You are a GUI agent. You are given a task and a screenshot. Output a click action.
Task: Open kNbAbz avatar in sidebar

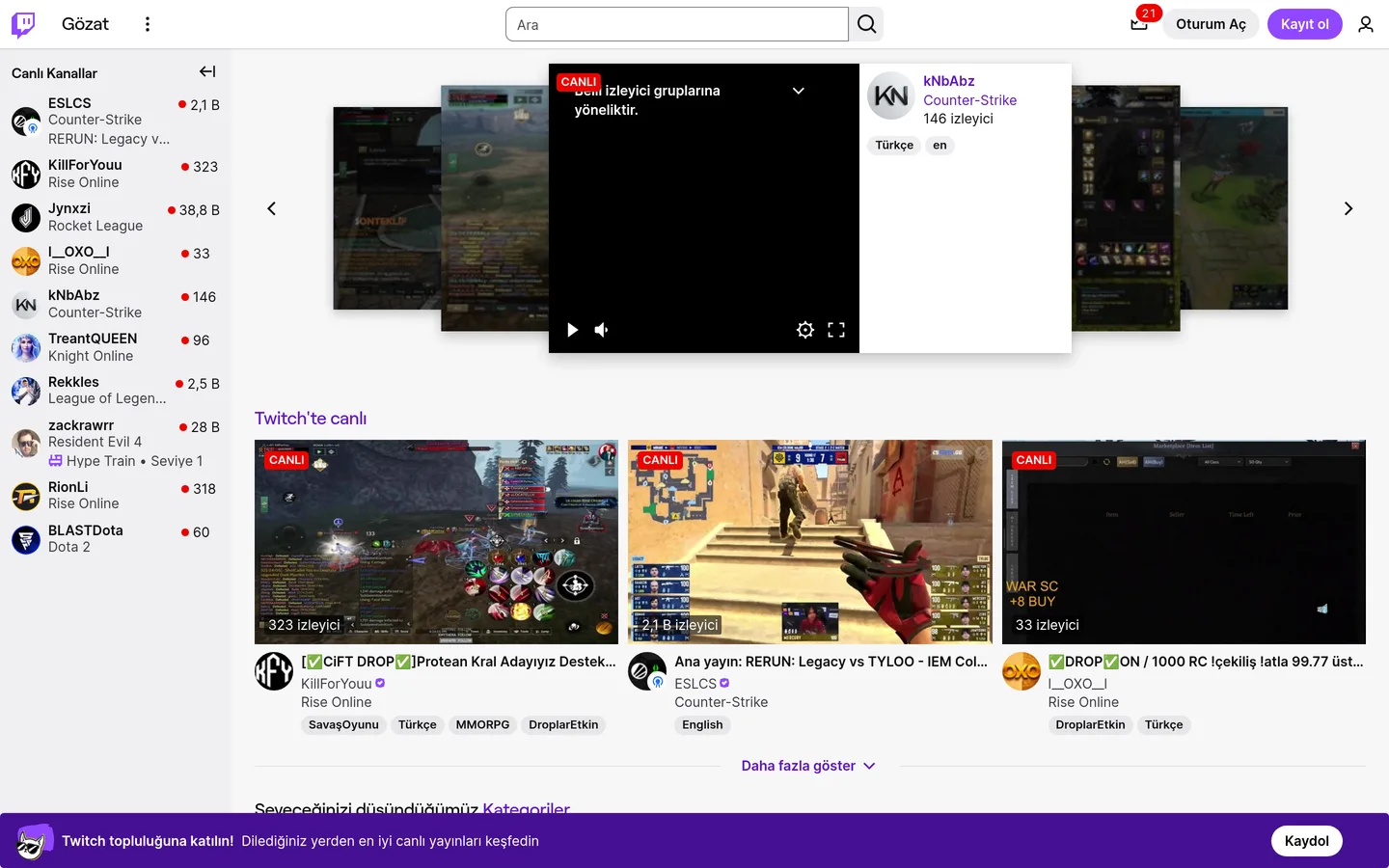coord(26,304)
